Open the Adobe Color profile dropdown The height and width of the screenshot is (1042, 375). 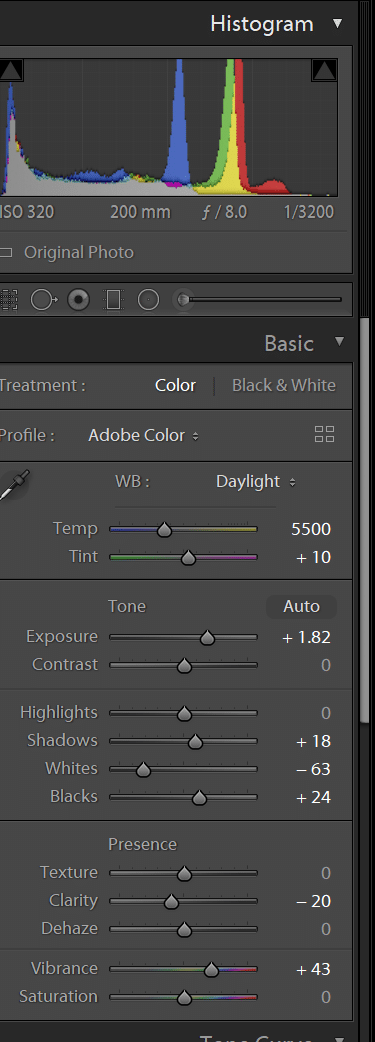click(x=144, y=435)
